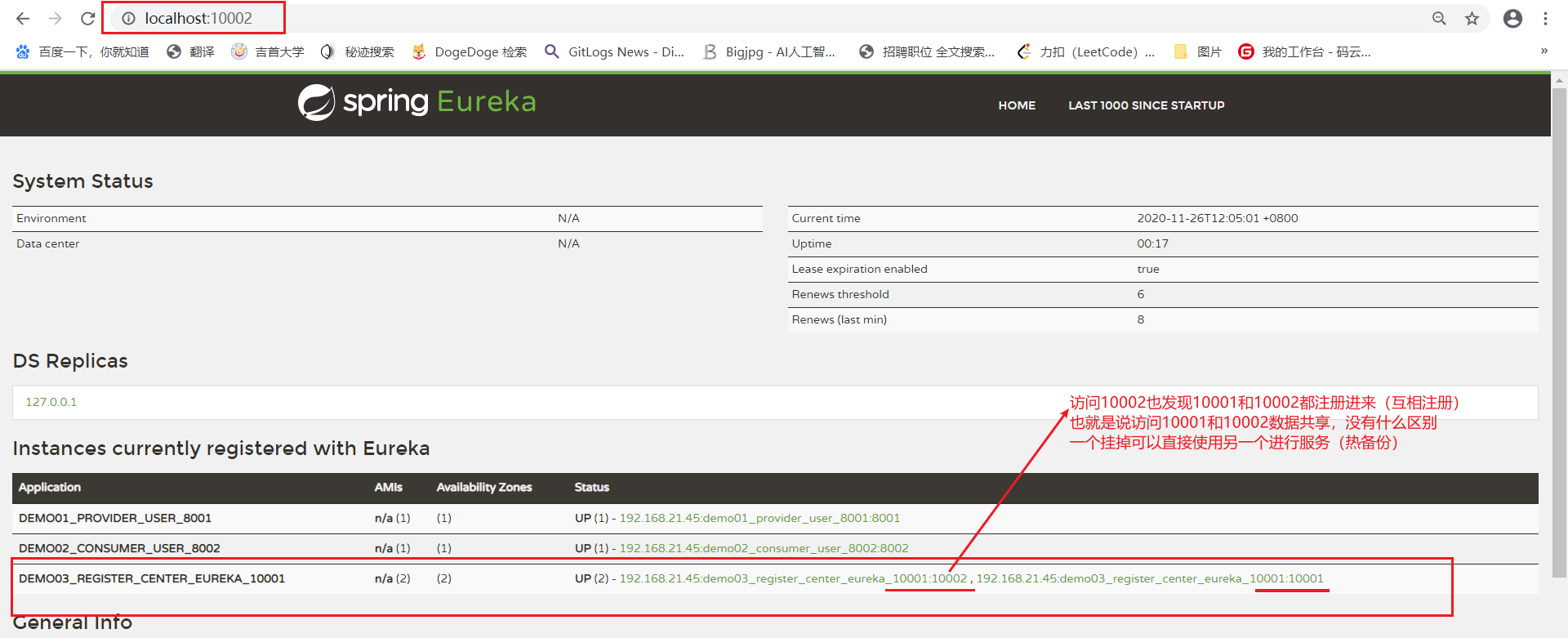Click the browser forward arrow
Viewport: 1568px width, 638px height.
coord(55,18)
